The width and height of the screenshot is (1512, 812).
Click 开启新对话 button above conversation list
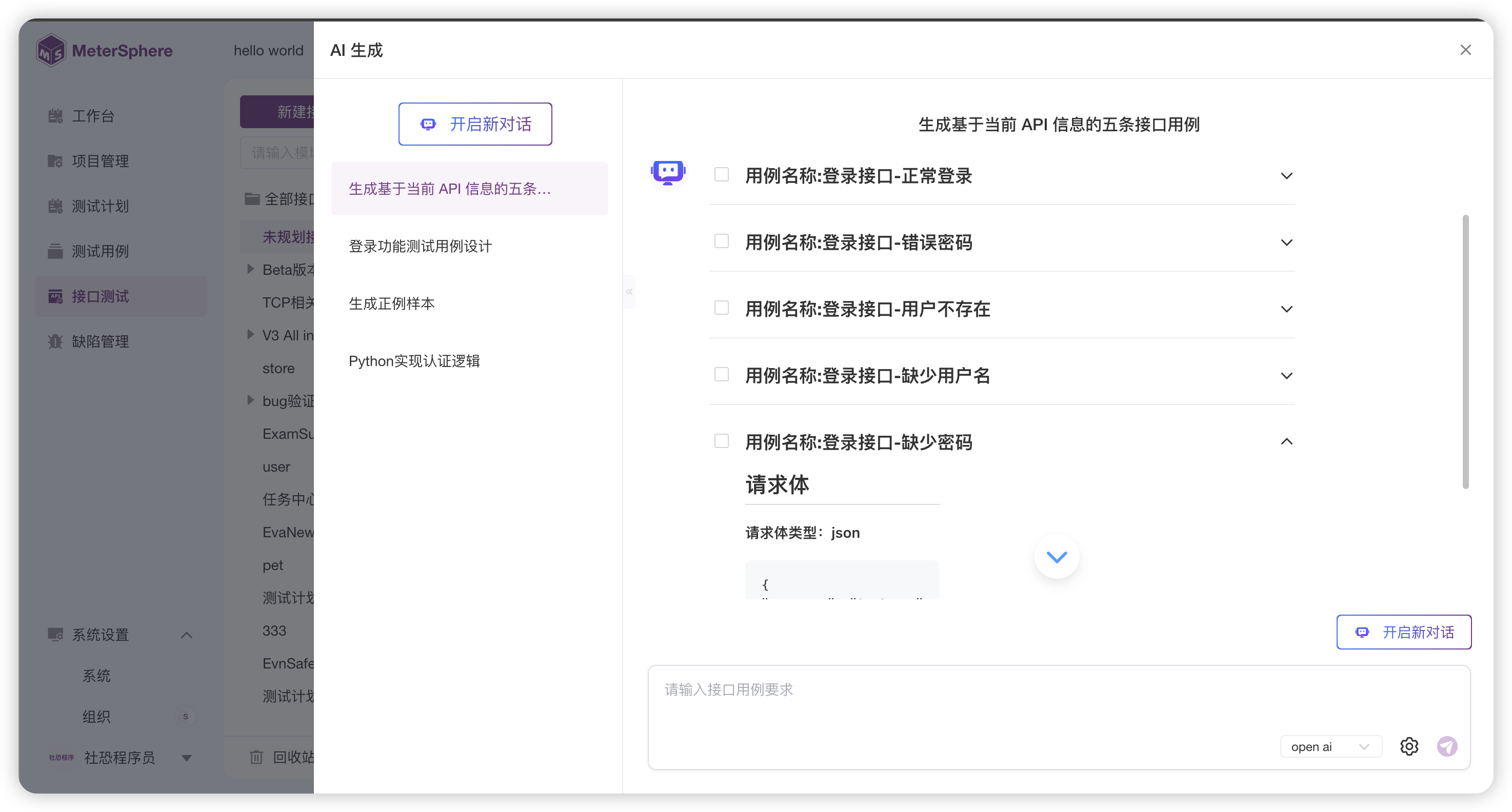(475, 124)
